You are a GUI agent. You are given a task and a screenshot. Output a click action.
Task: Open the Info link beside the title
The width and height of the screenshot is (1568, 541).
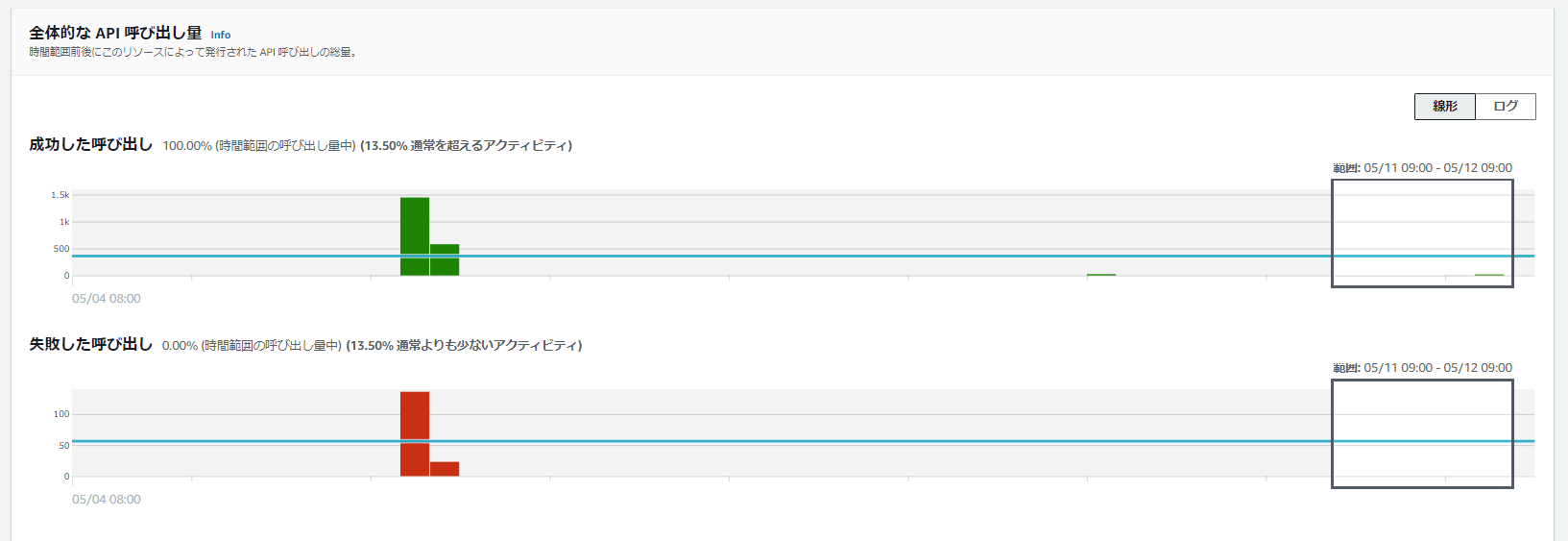pos(220,35)
